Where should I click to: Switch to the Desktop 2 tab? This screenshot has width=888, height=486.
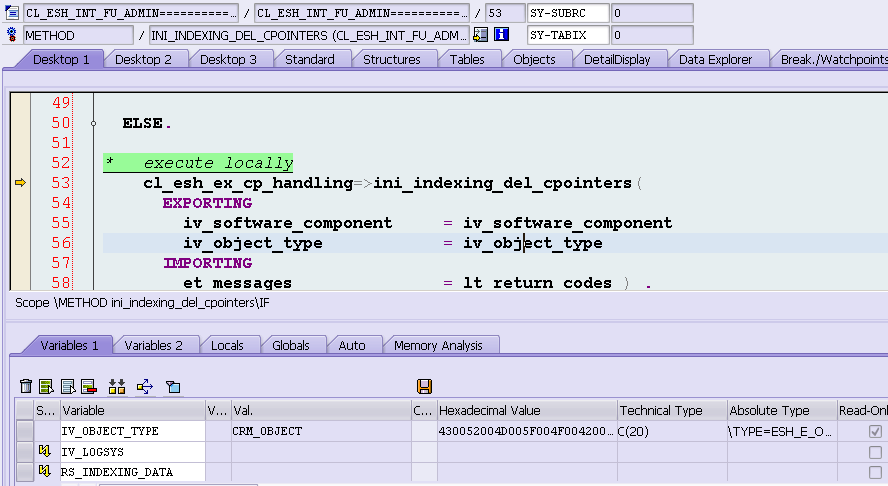point(143,59)
